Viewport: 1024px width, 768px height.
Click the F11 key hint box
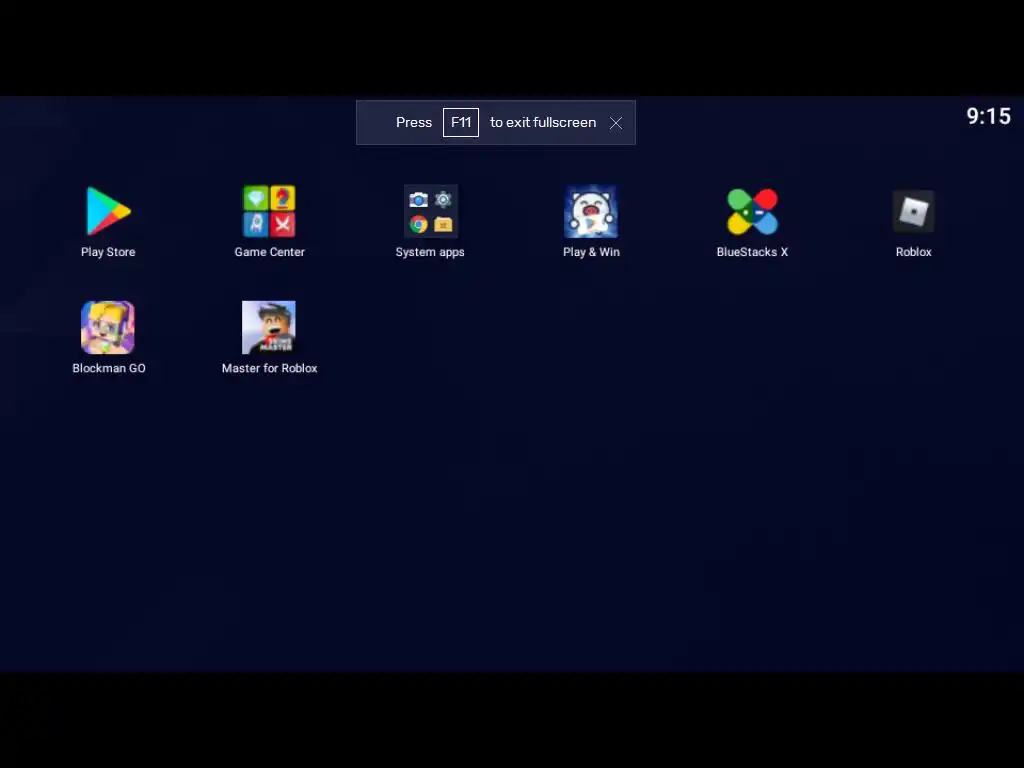[x=461, y=123]
